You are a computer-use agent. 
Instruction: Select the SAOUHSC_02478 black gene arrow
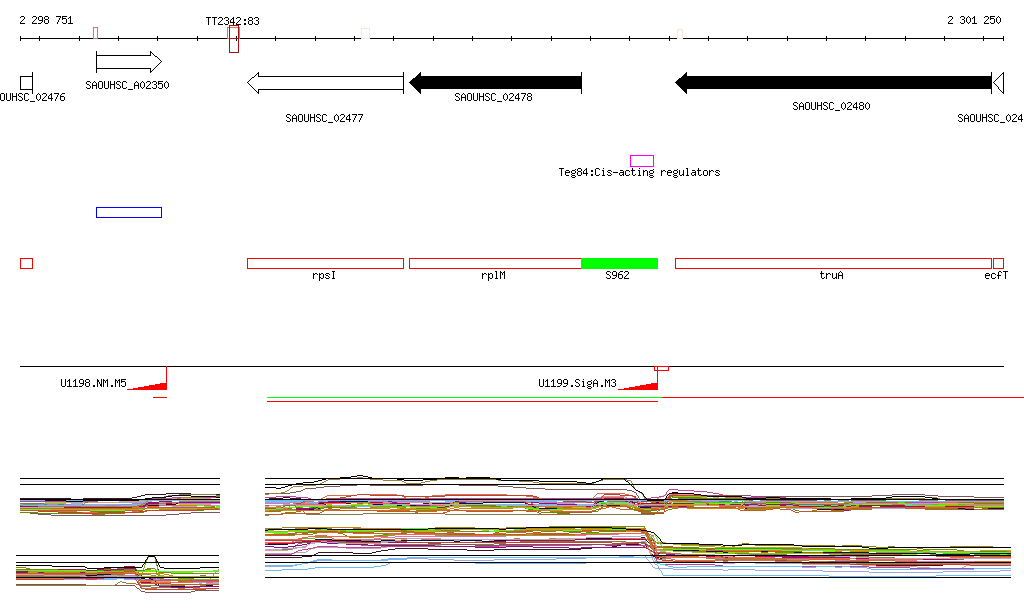(495, 83)
